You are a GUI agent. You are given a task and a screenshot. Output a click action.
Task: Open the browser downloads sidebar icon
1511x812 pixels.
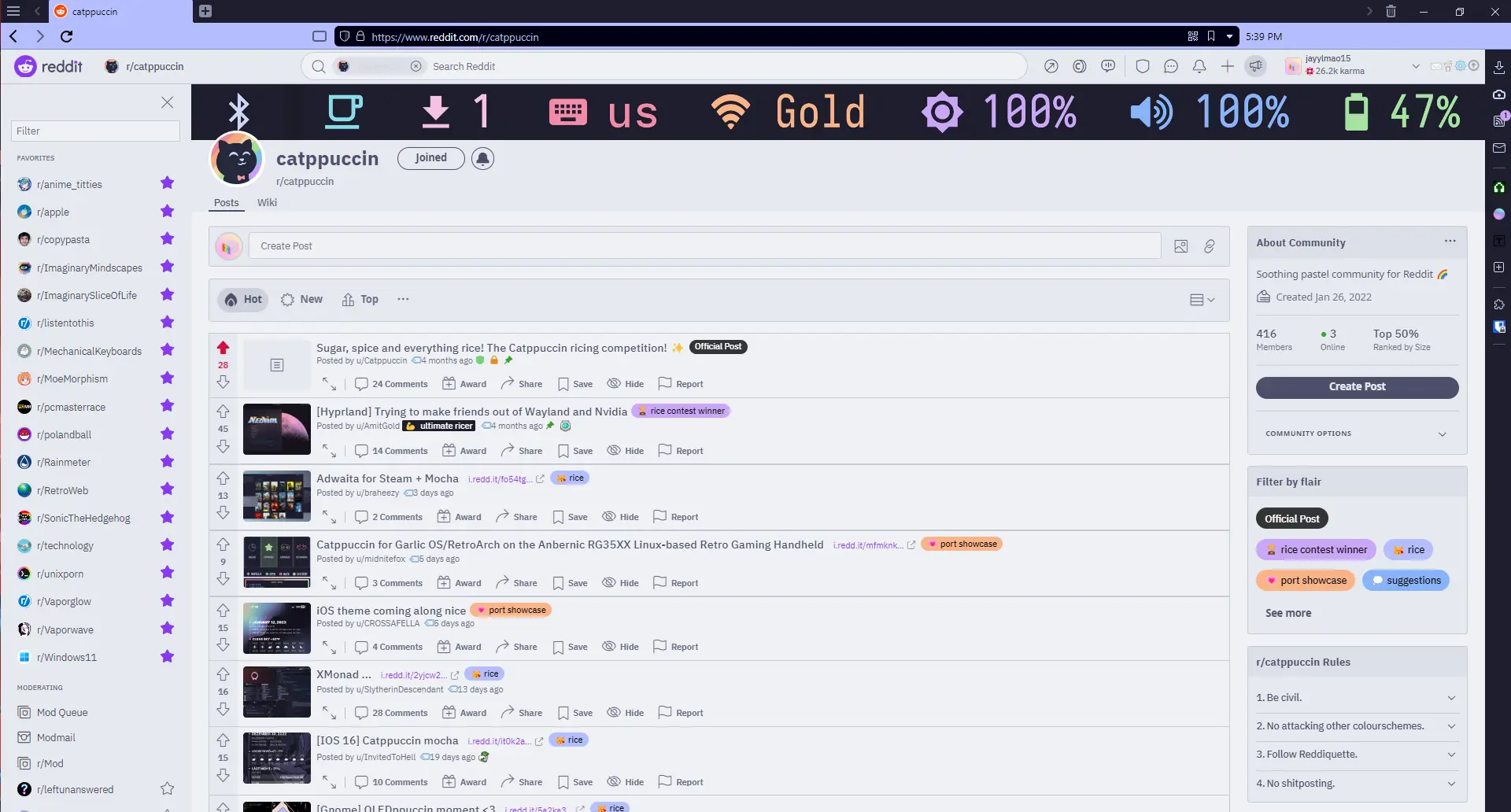pyautogui.click(x=1499, y=68)
